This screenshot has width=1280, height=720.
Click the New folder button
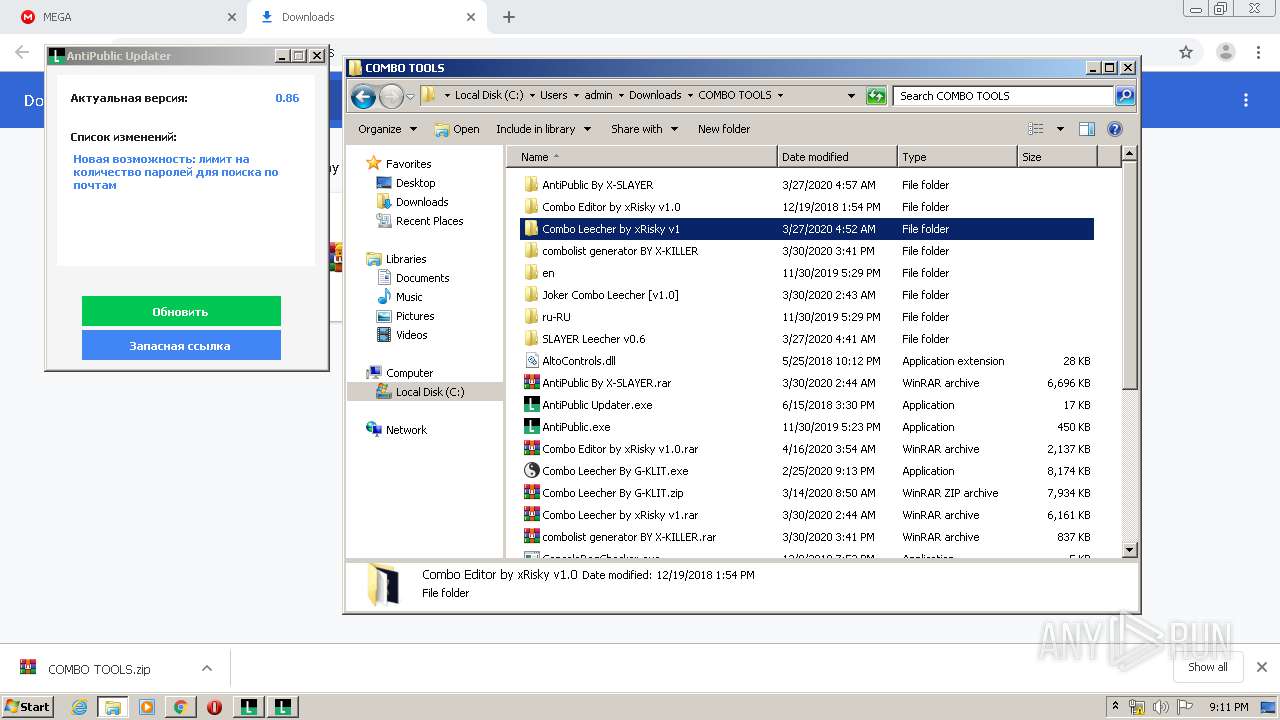click(724, 129)
